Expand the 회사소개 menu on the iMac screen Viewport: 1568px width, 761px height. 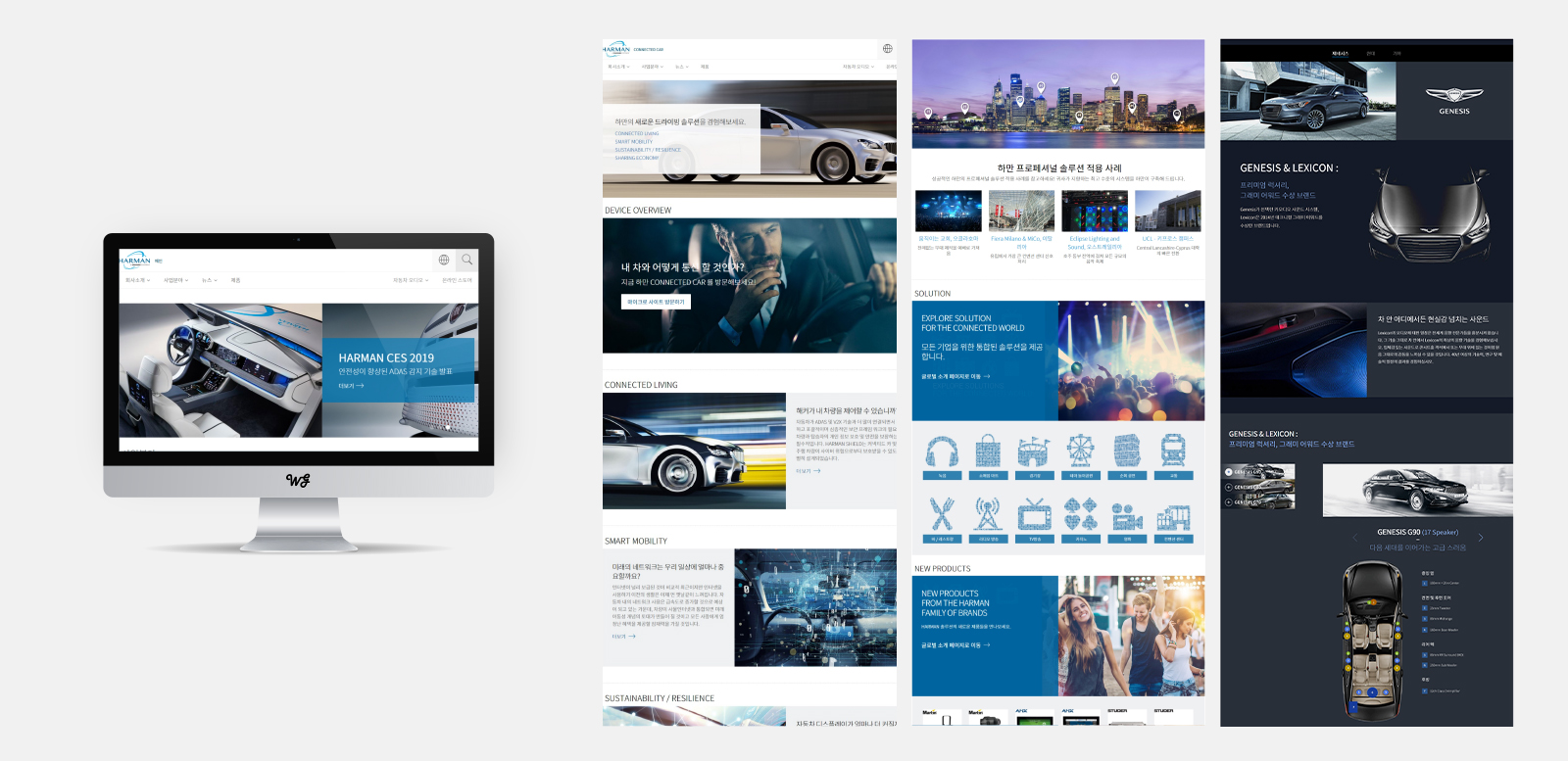(x=137, y=280)
